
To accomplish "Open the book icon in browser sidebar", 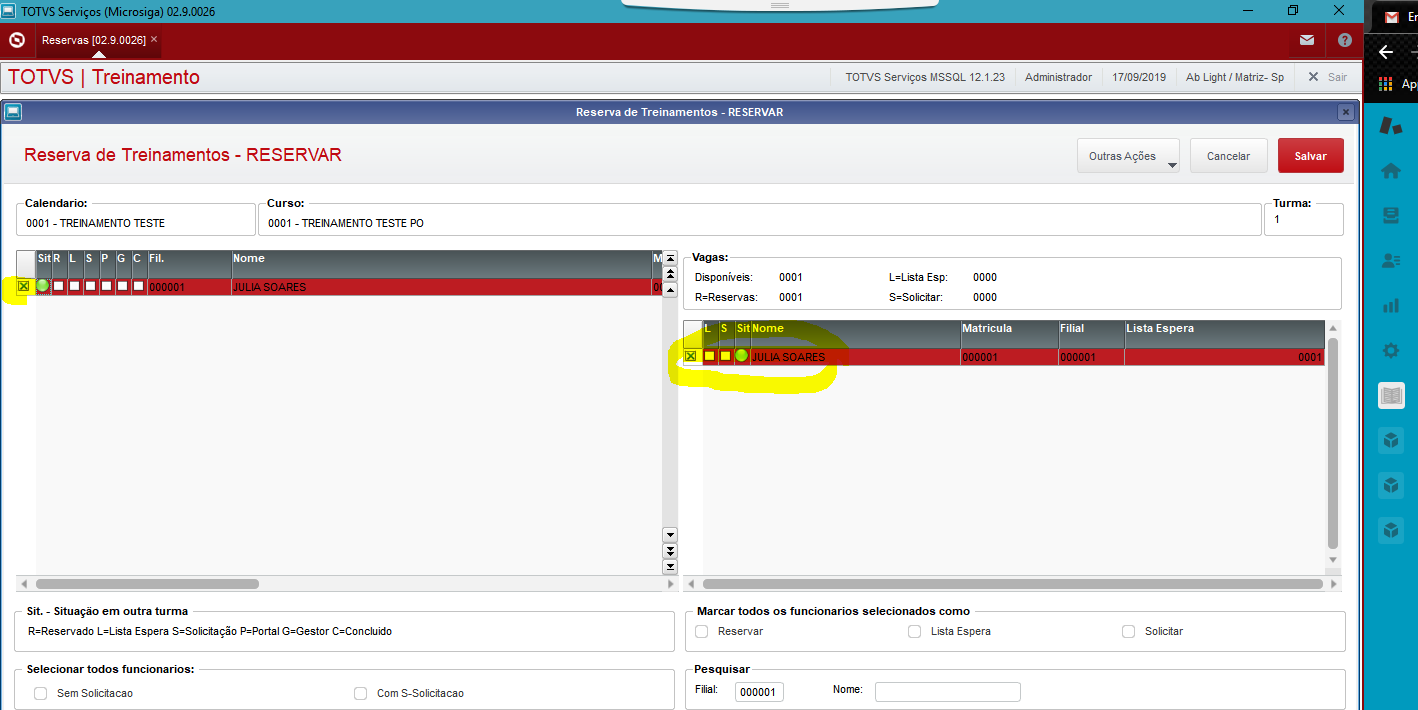I will (1391, 396).
